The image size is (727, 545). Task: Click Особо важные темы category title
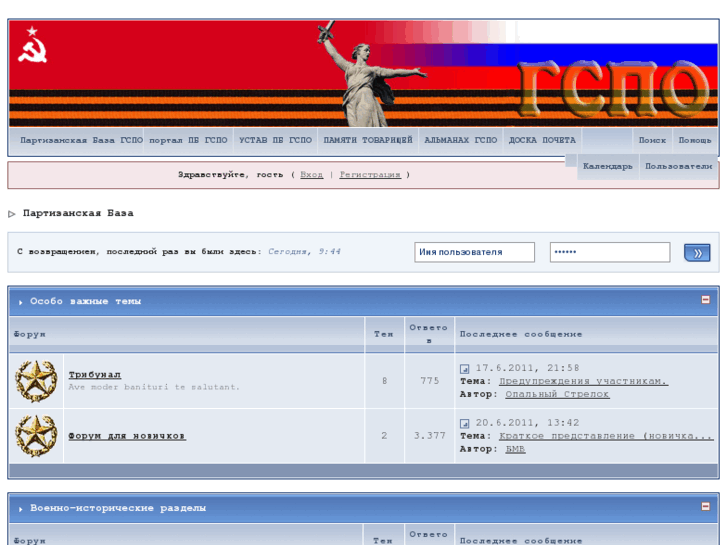click(x=85, y=301)
